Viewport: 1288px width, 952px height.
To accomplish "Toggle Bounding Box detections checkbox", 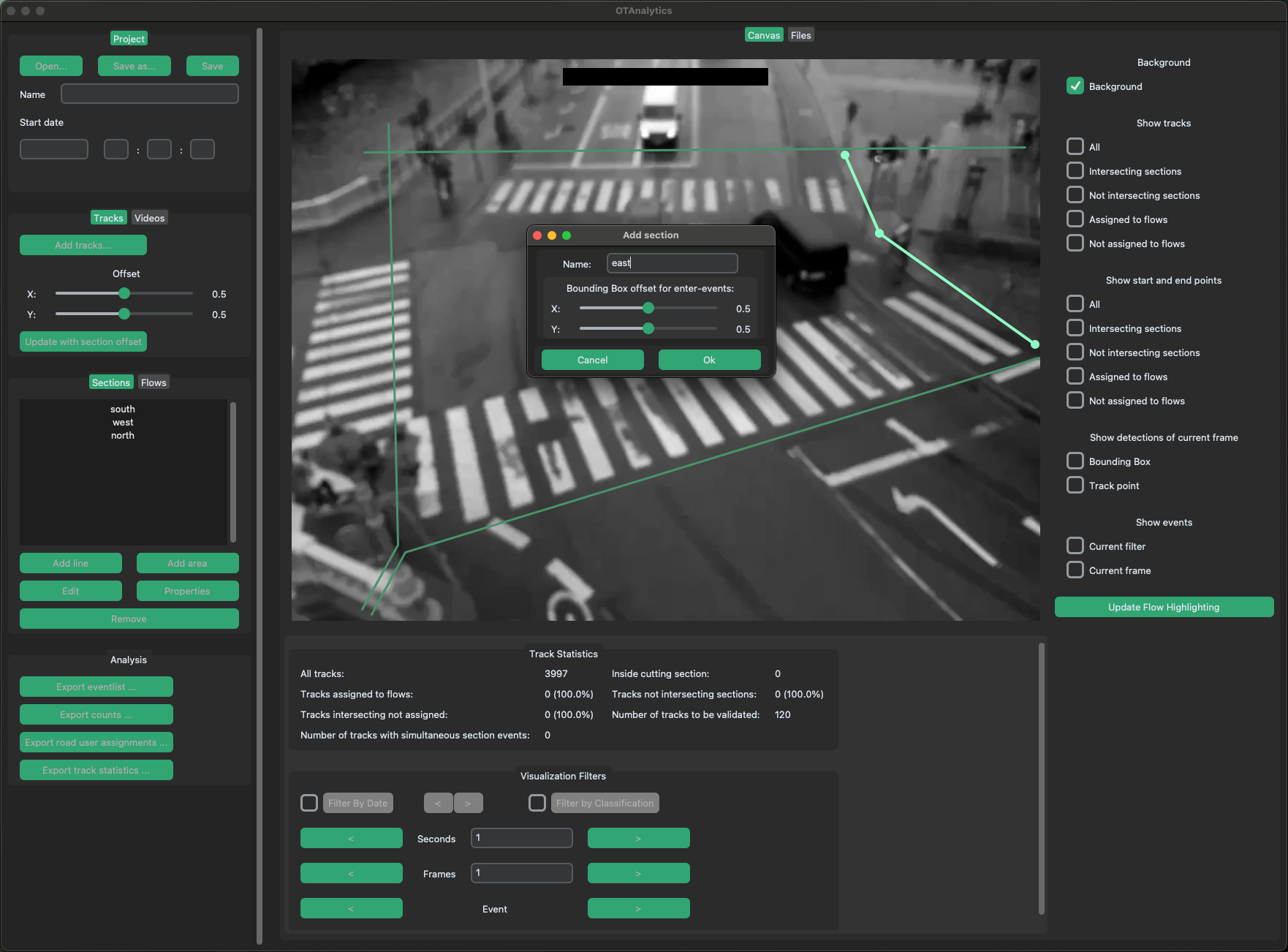I will click(1075, 461).
